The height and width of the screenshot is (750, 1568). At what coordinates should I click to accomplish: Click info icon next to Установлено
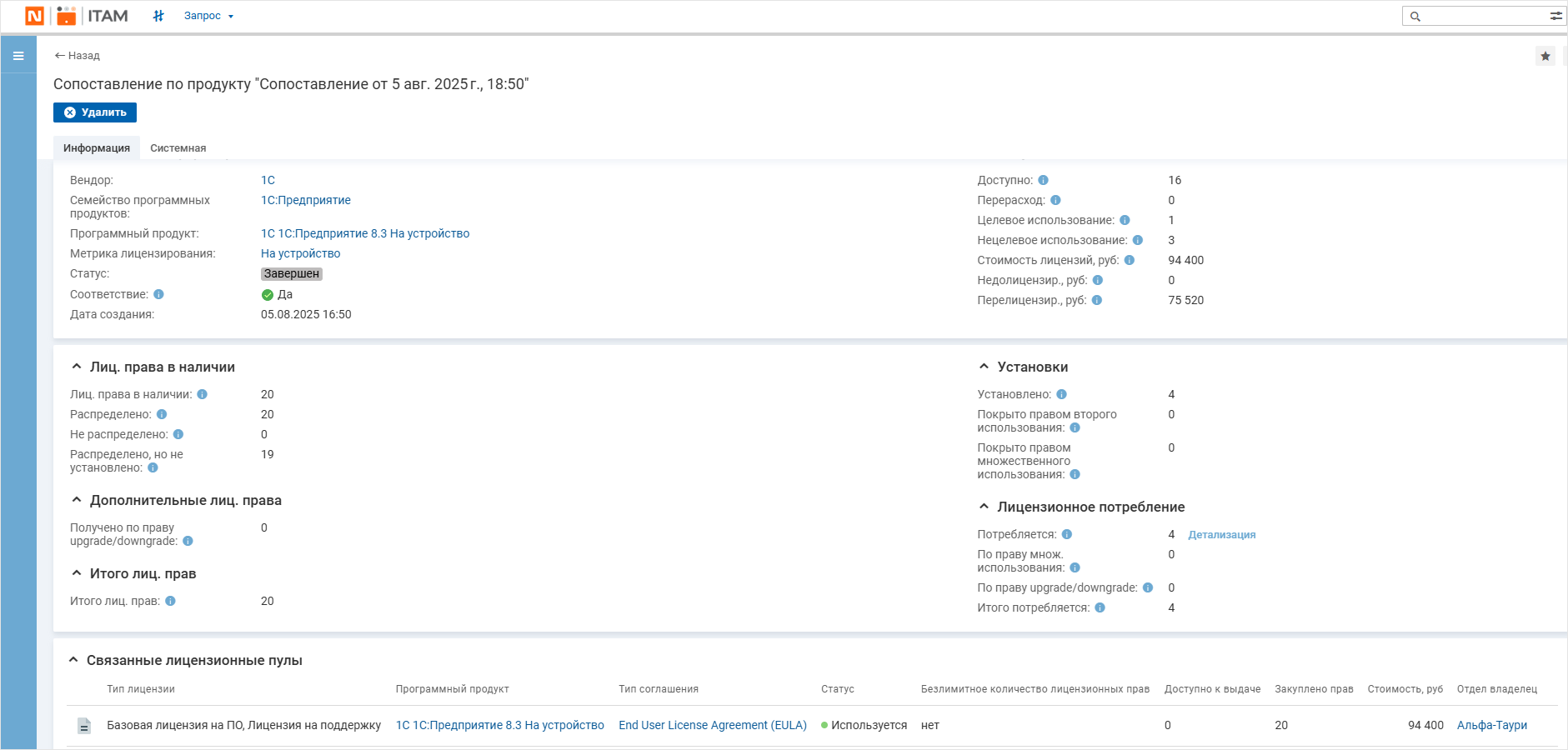(x=1061, y=394)
